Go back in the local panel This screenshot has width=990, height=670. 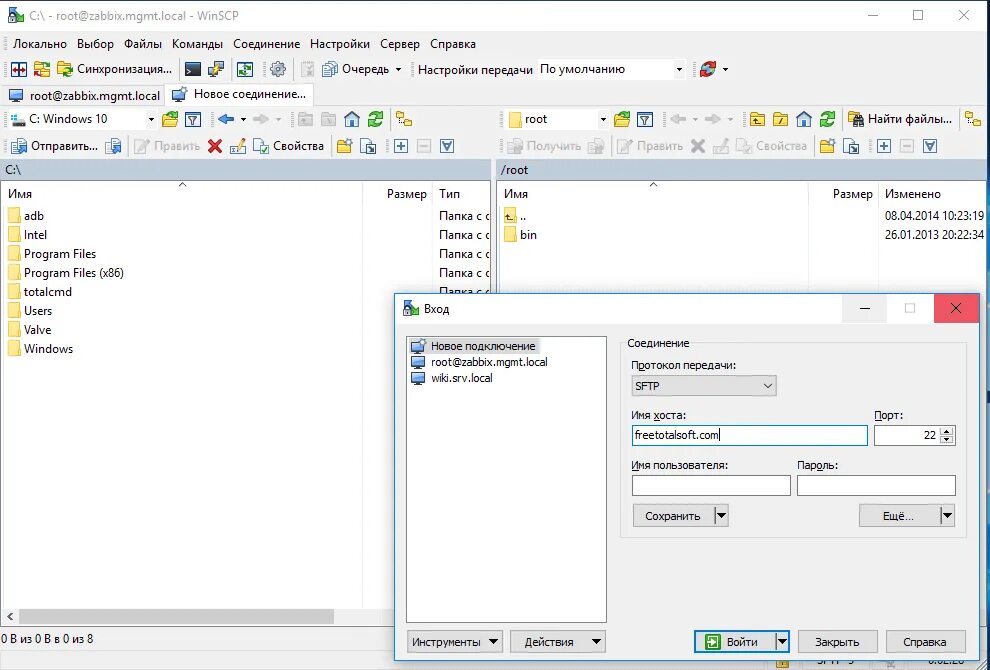point(225,119)
